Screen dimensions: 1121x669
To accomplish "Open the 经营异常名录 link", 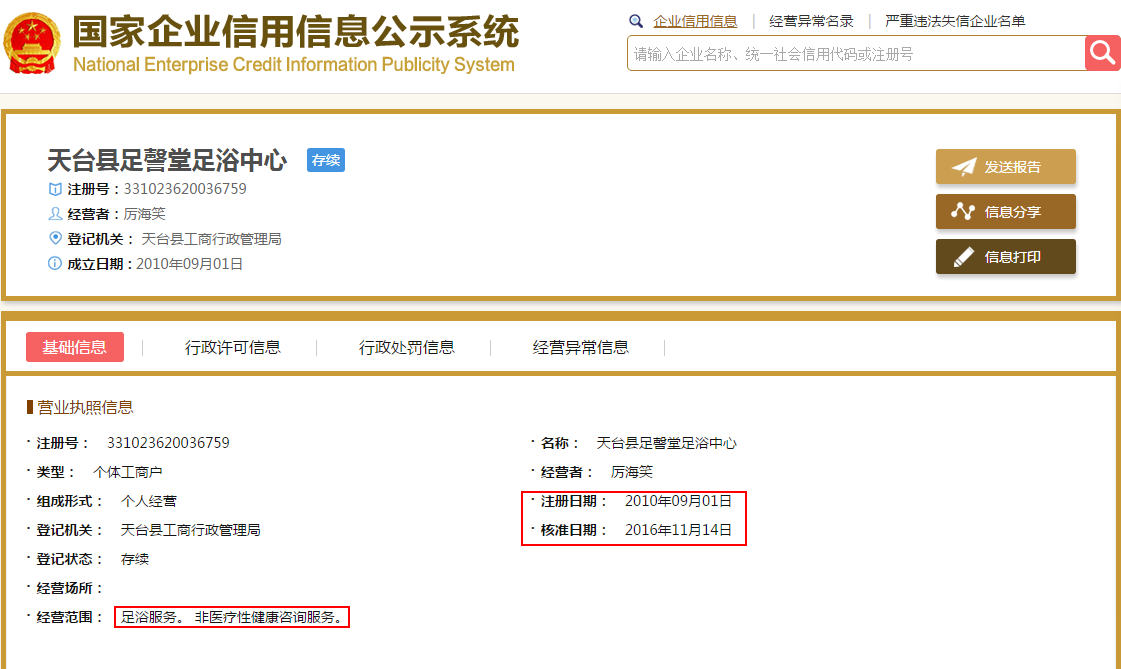I will 811,21.
